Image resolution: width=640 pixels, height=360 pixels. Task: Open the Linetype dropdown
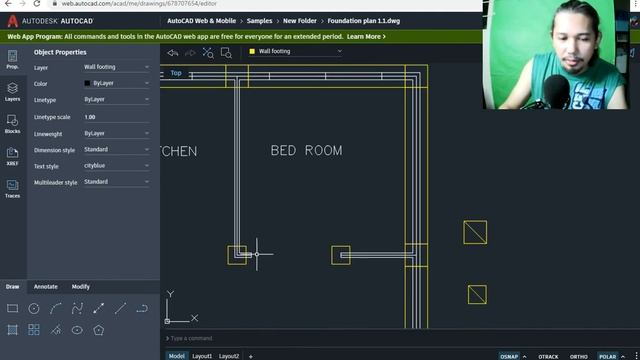coord(116,100)
